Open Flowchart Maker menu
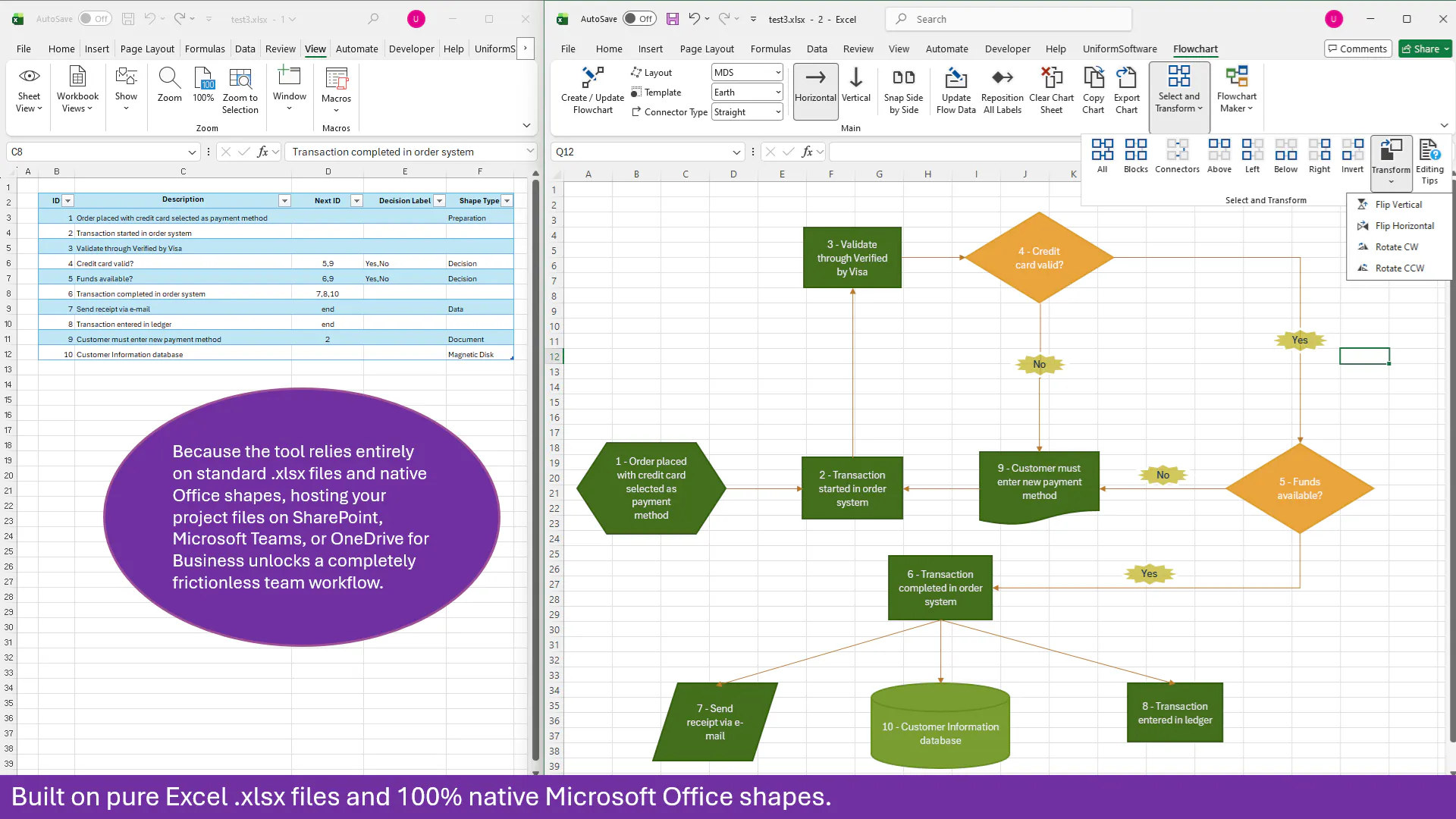The width and height of the screenshot is (1456, 819). (1236, 90)
